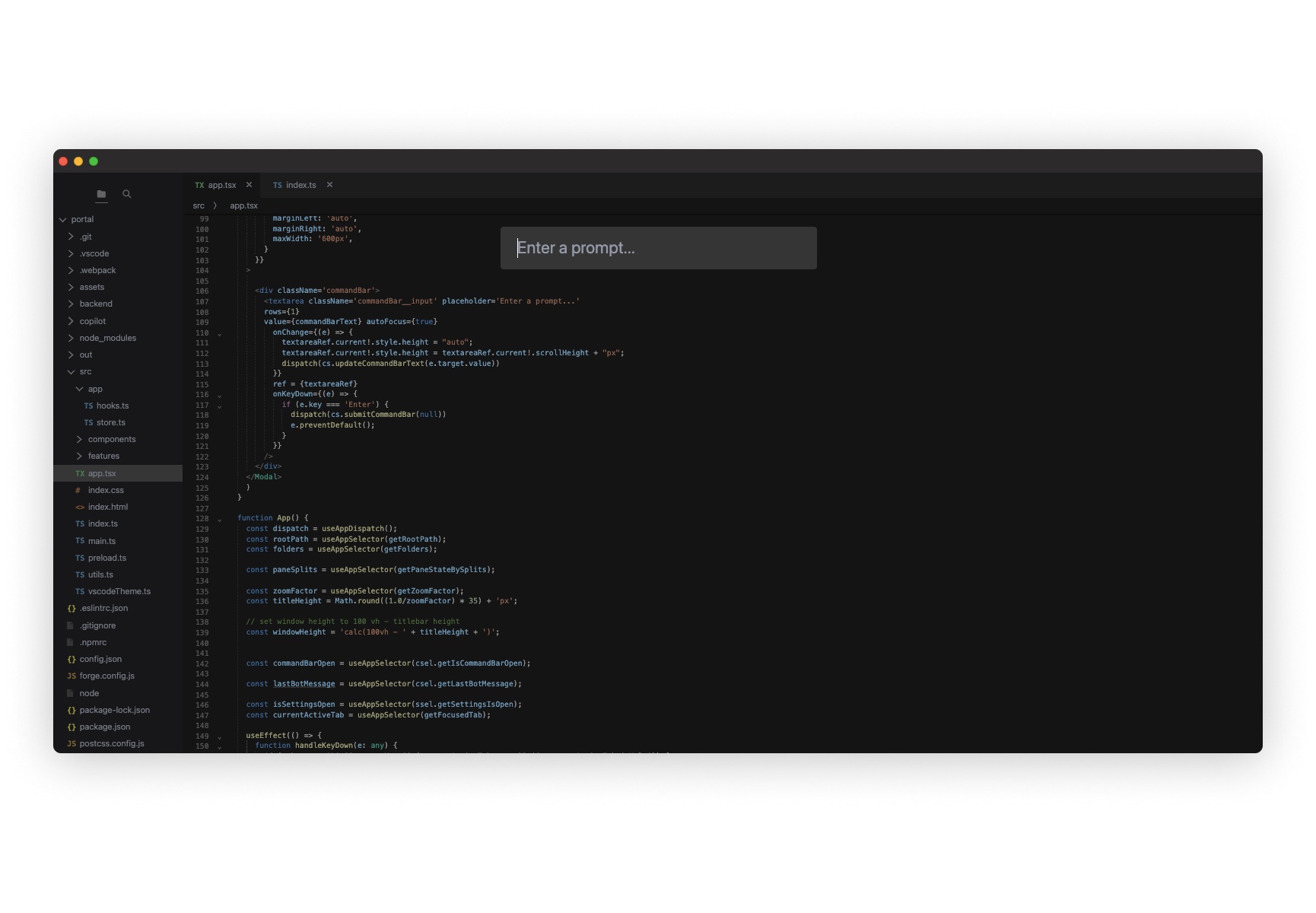Focus the 'Enter a prompt...' input

[x=659, y=248]
